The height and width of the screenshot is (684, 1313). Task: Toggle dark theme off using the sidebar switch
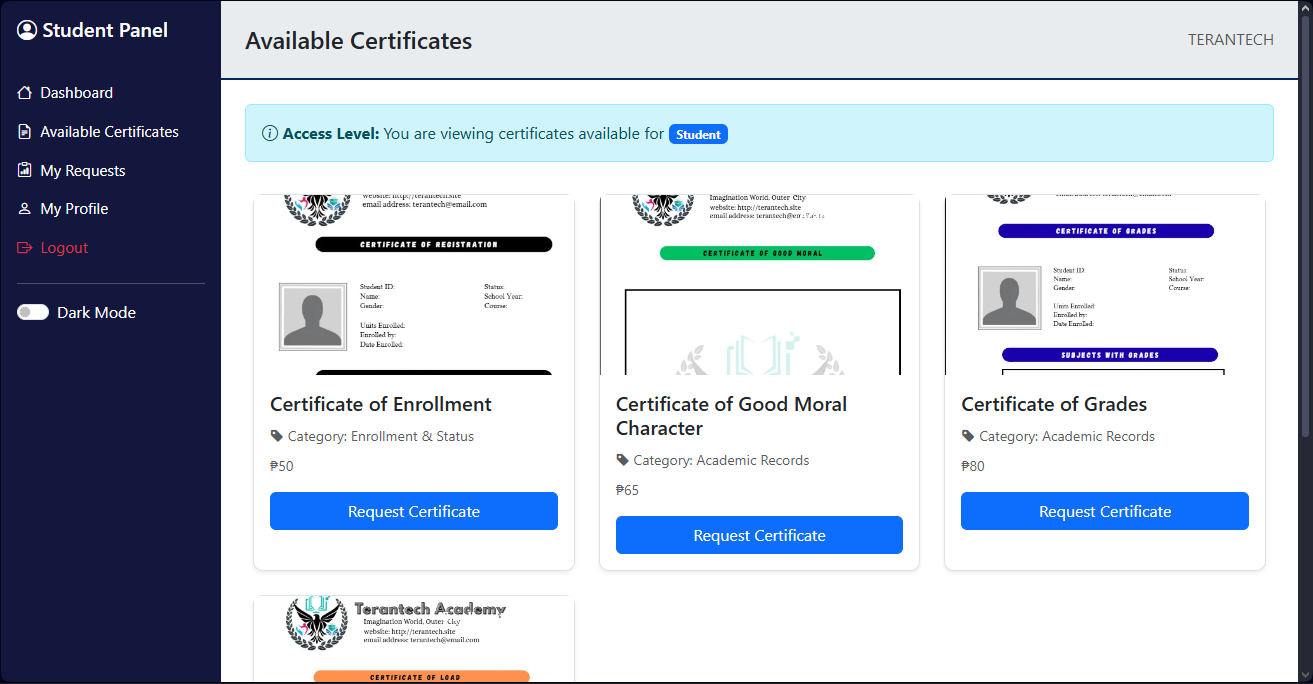33,311
